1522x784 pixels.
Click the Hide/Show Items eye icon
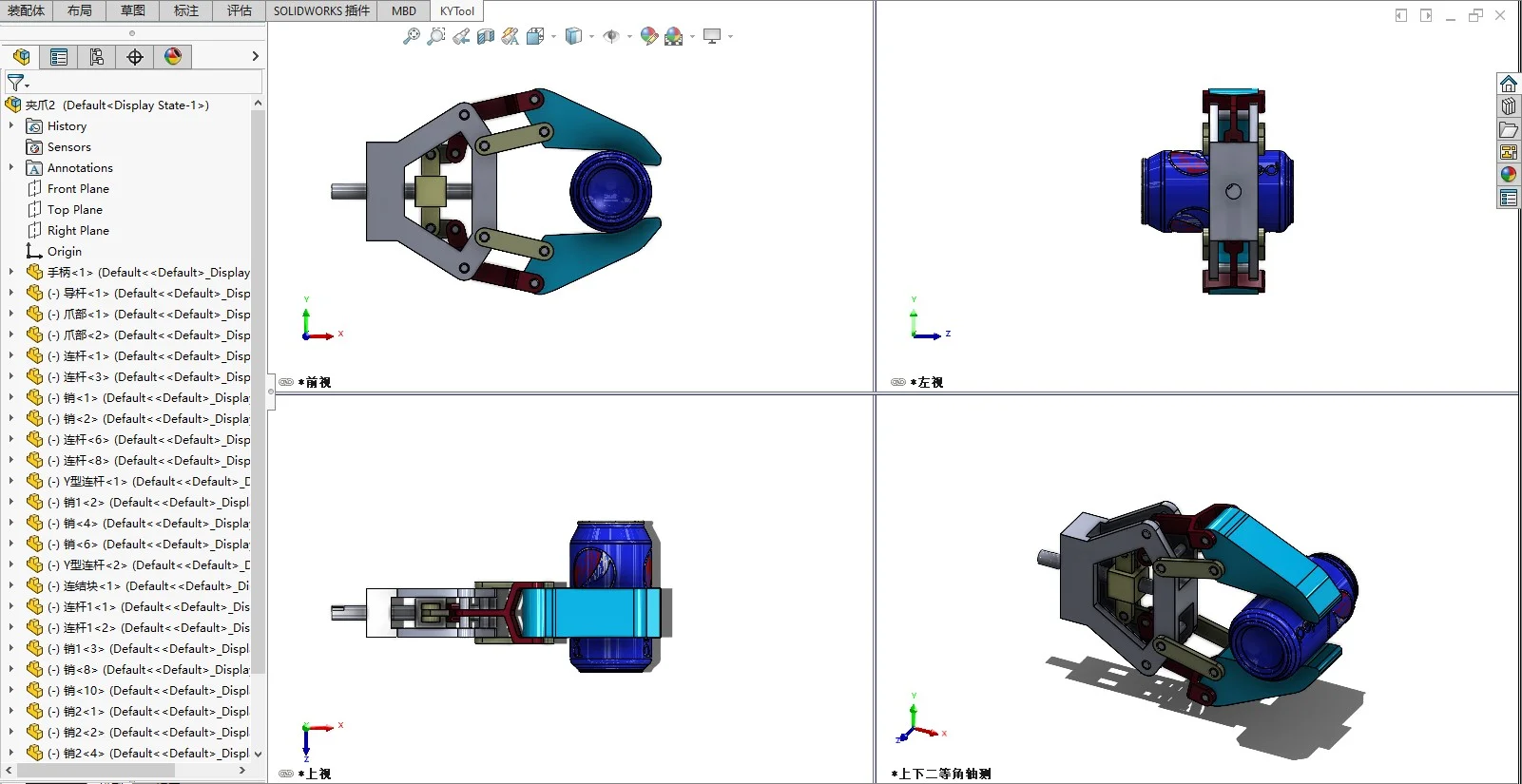click(611, 36)
